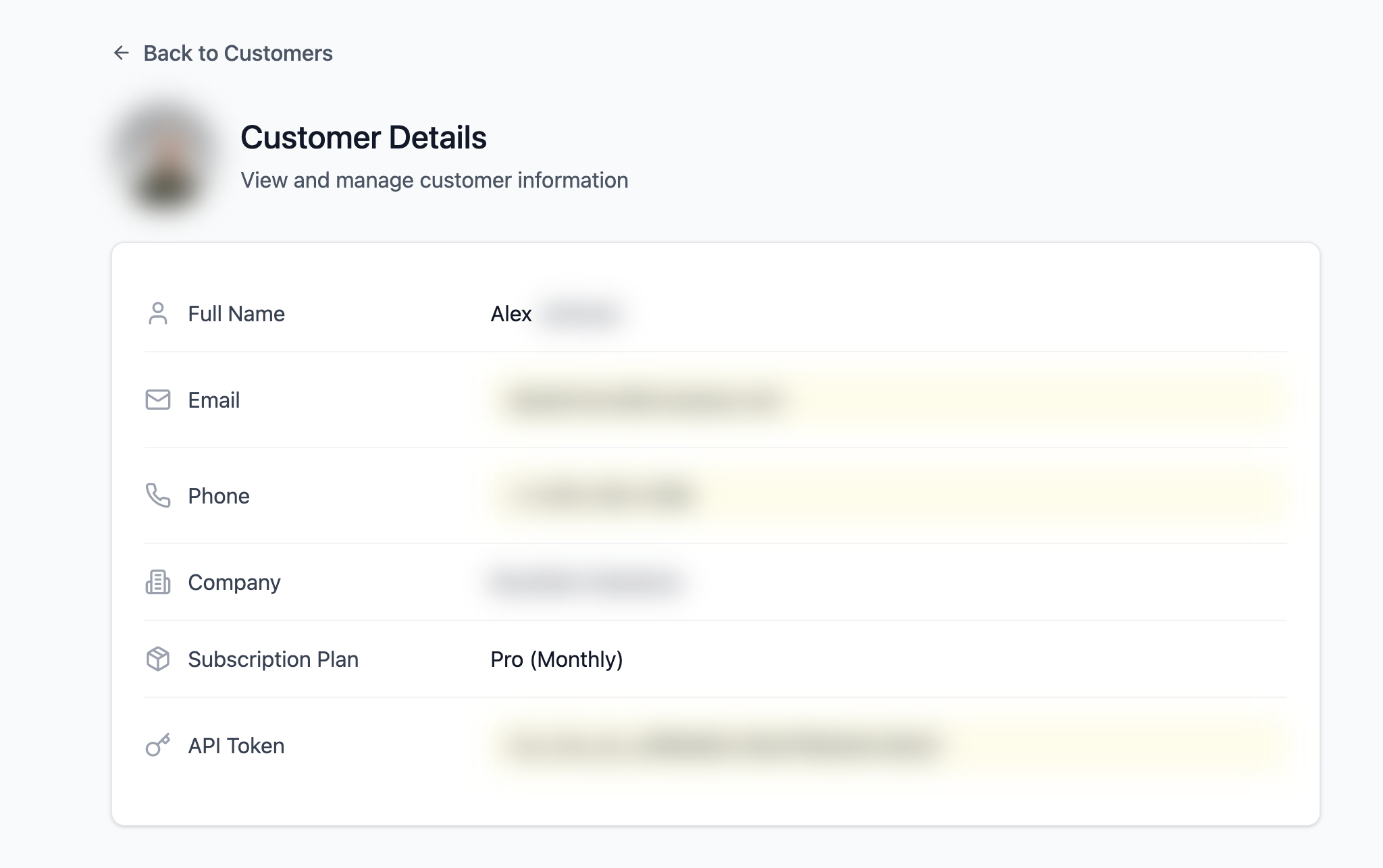Click the highlighted Phone value field
1383x868 pixels.
(x=601, y=496)
